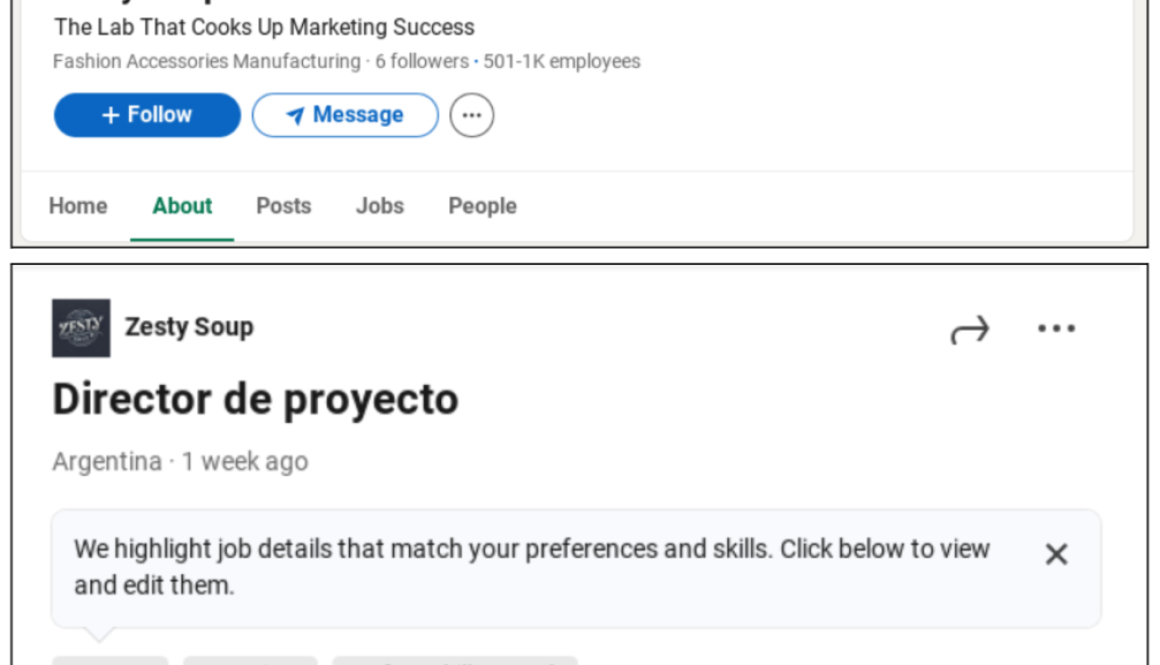Send a message to the company
The width and height of the screenshot is (1160, 665).
coord(345,115)
